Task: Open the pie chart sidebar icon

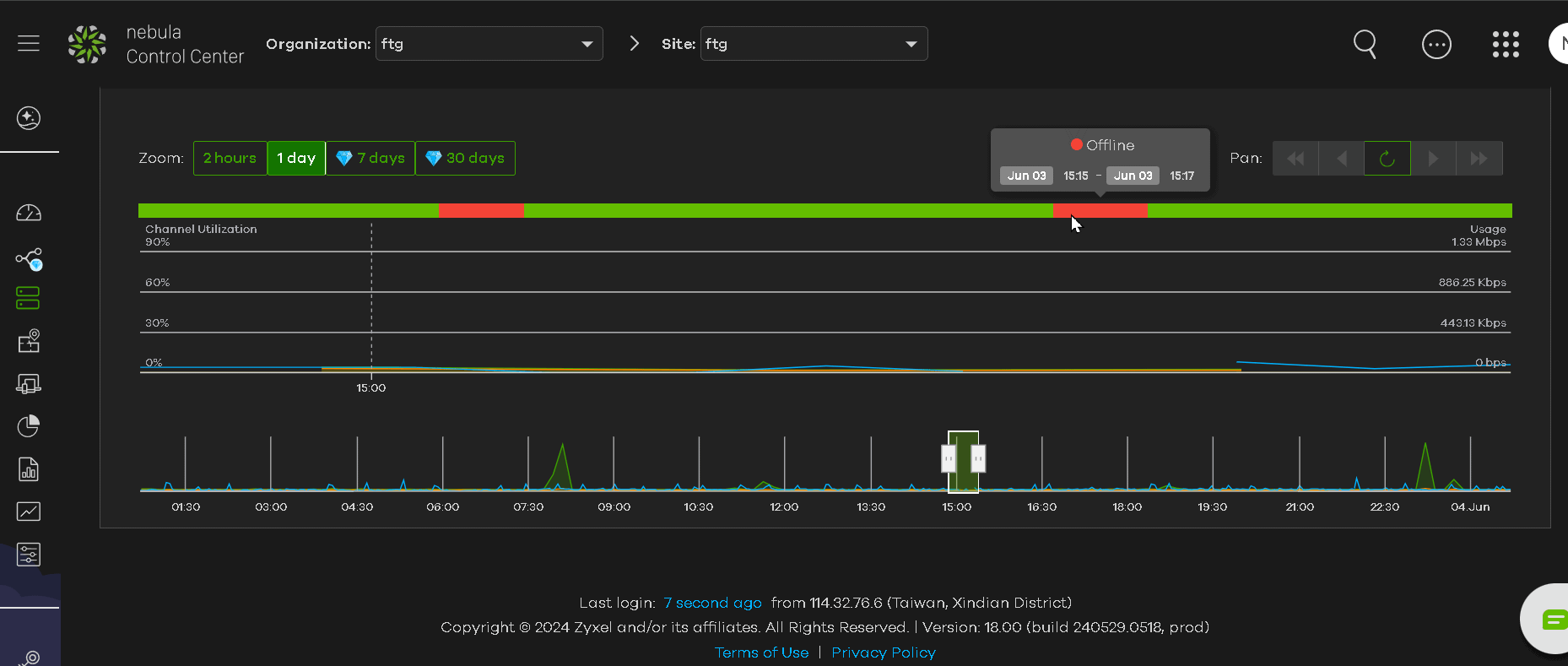Action: [x=29, y=426]
